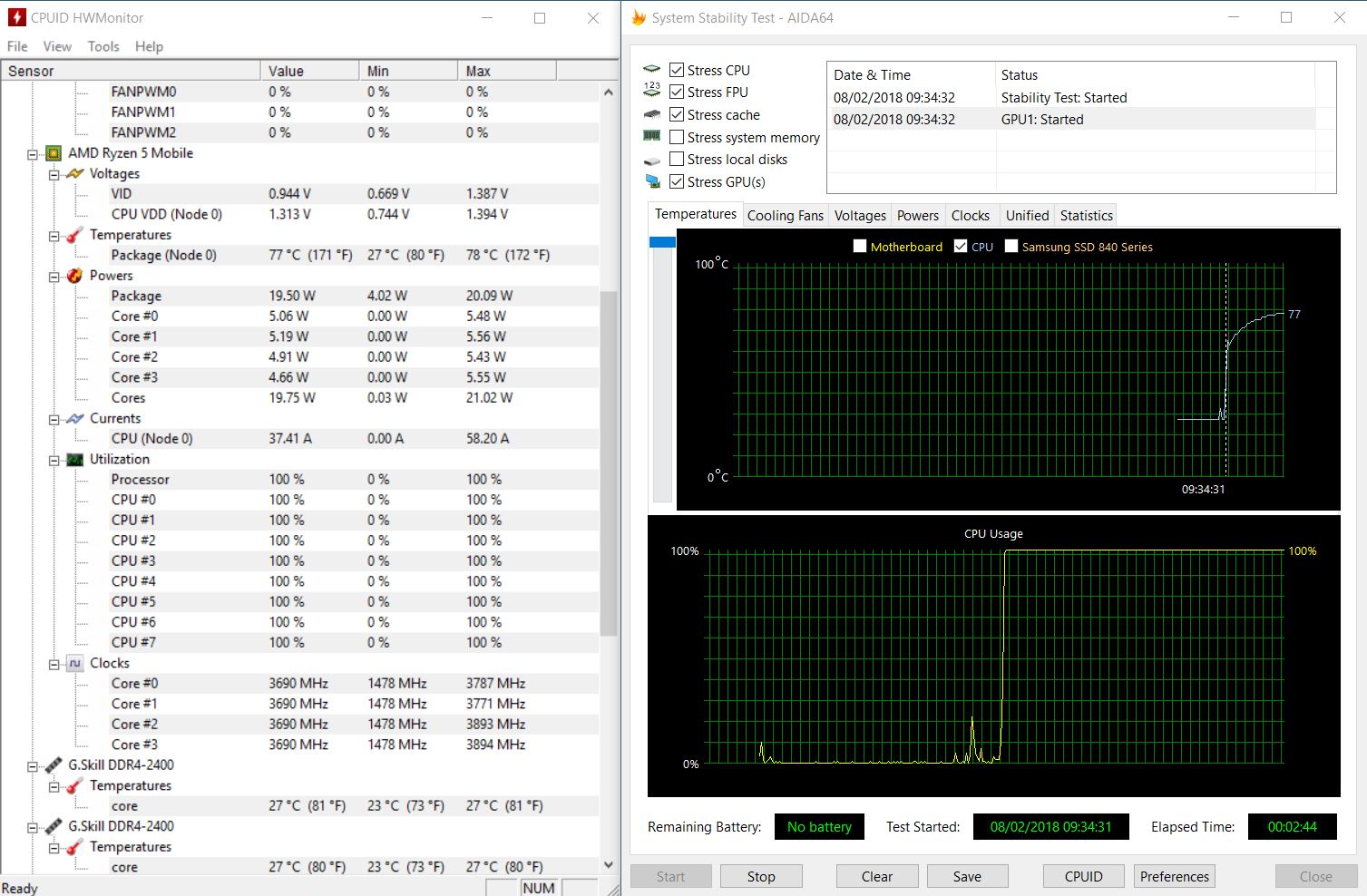
Task: Click the Currents category icon
Action: click(x=75, y=419)
